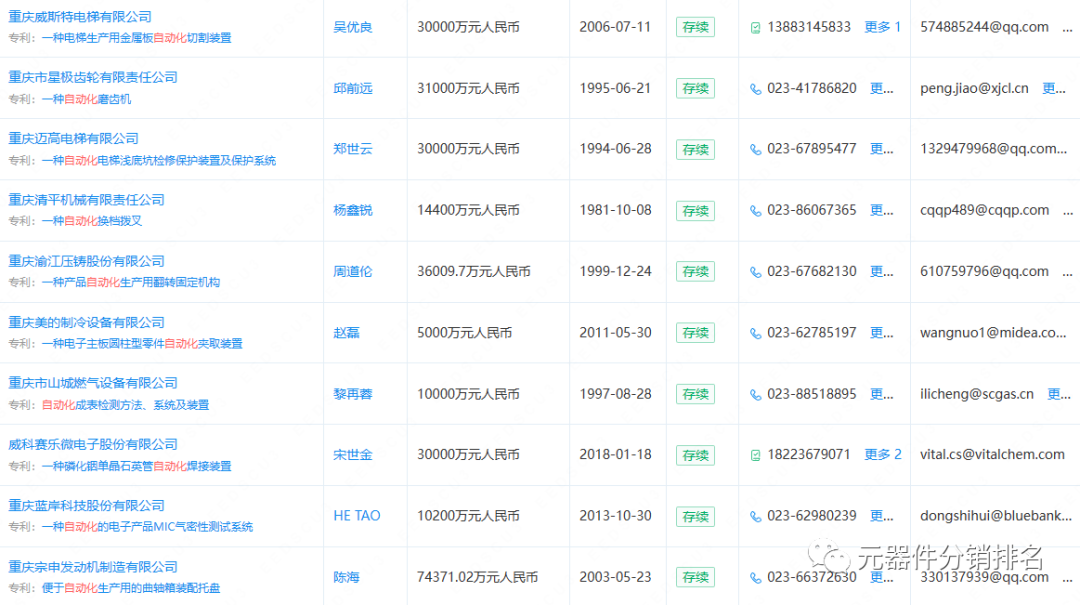
Task: Click 存续 status tag for 威科赛乐微电子股份有限公司
Action: [x=695, y=455]
